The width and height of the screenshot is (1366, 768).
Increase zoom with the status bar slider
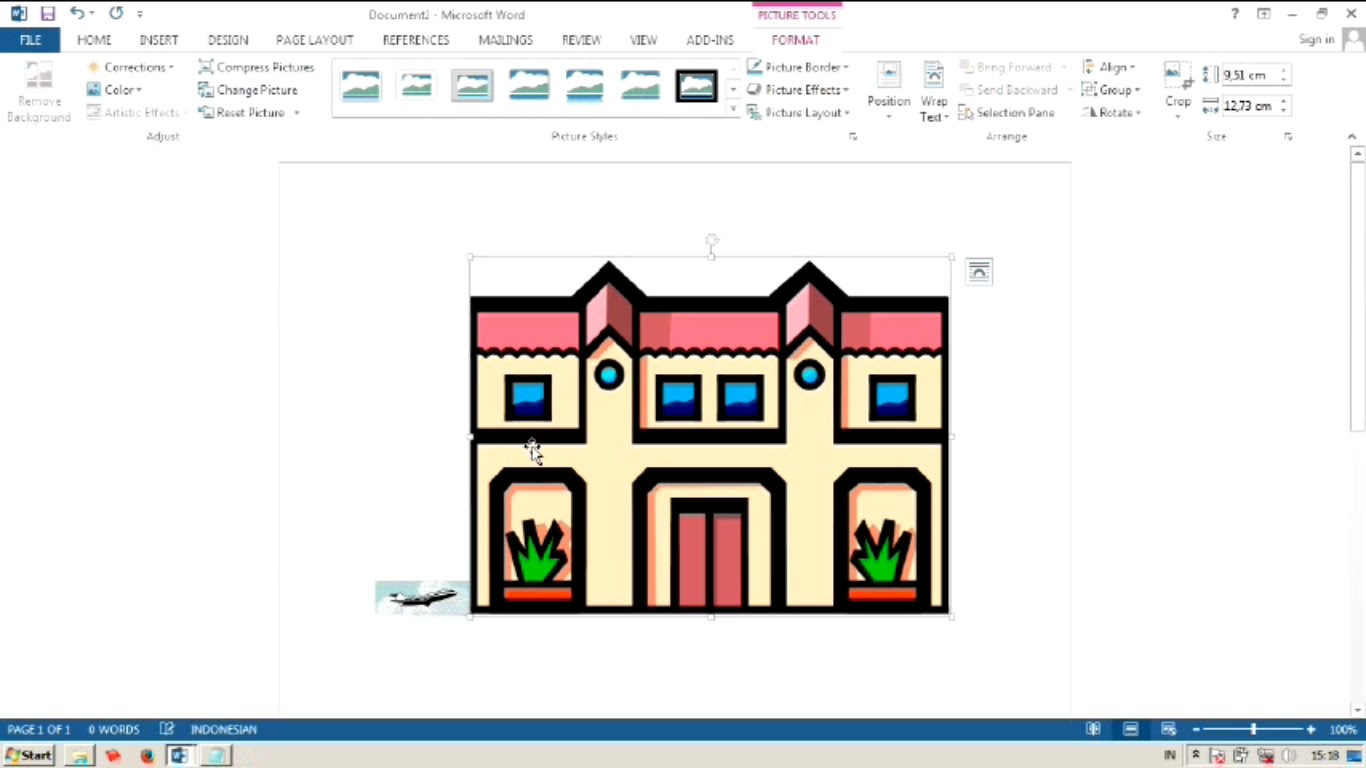pos(1310,729)
